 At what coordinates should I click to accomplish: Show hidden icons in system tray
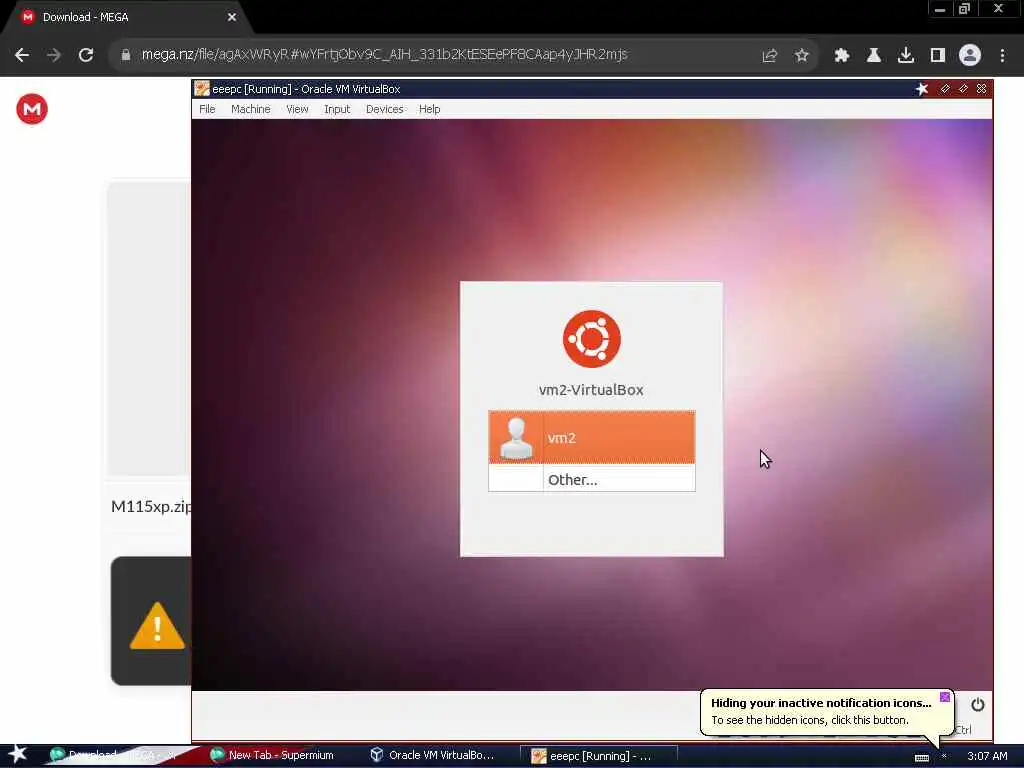944,756
